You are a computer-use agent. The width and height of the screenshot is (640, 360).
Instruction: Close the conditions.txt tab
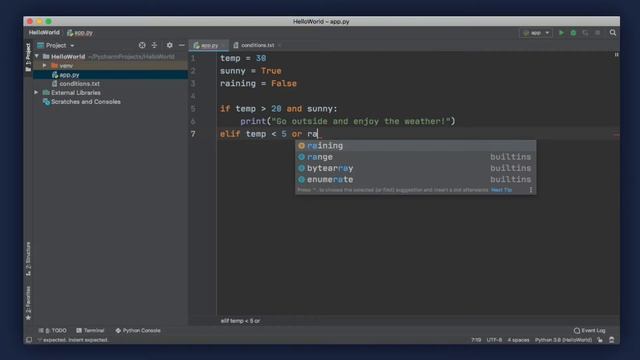coord(280,45)
